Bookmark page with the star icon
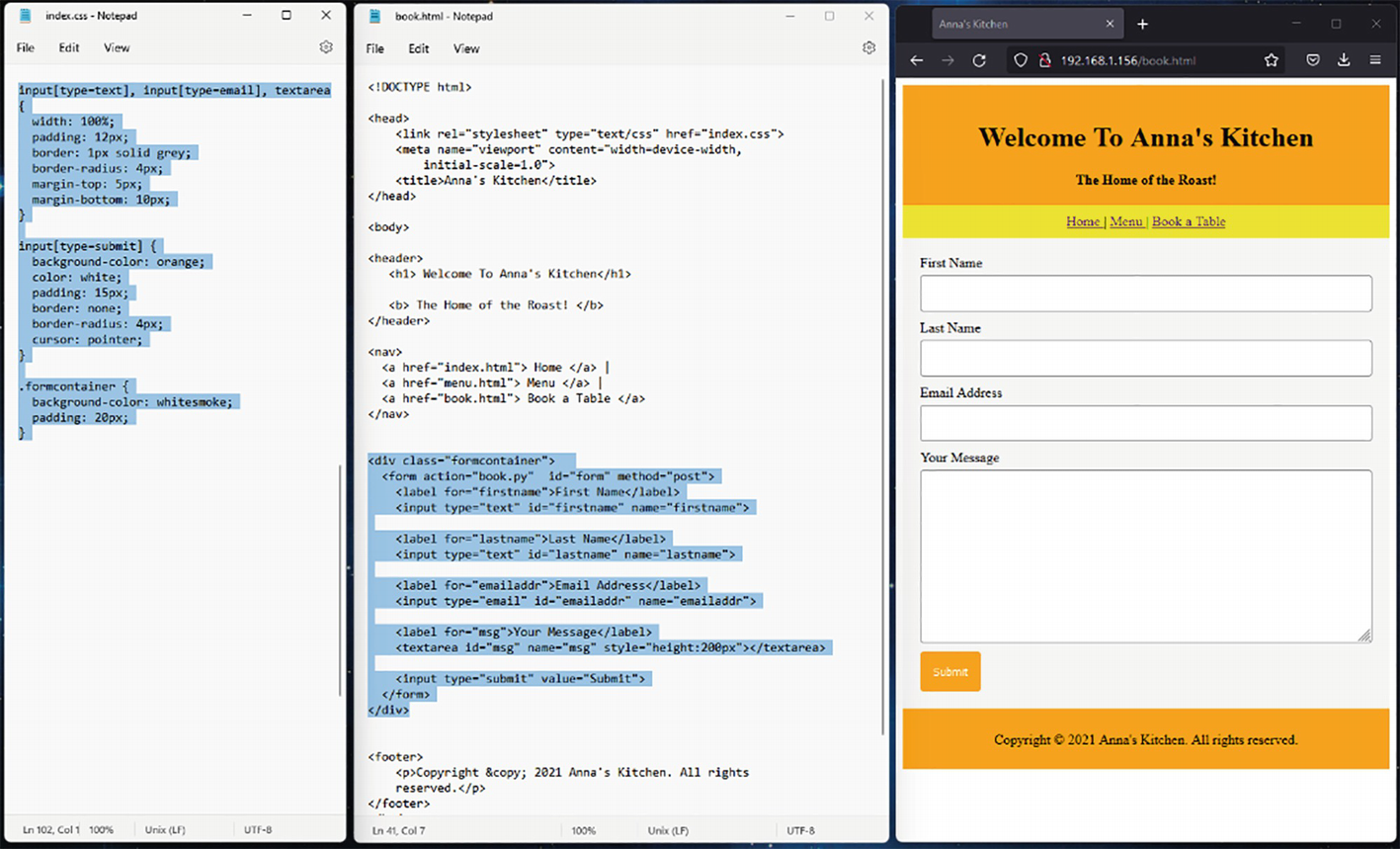This screenshot has width=1400, height=849. click(x=1272, y=60)
